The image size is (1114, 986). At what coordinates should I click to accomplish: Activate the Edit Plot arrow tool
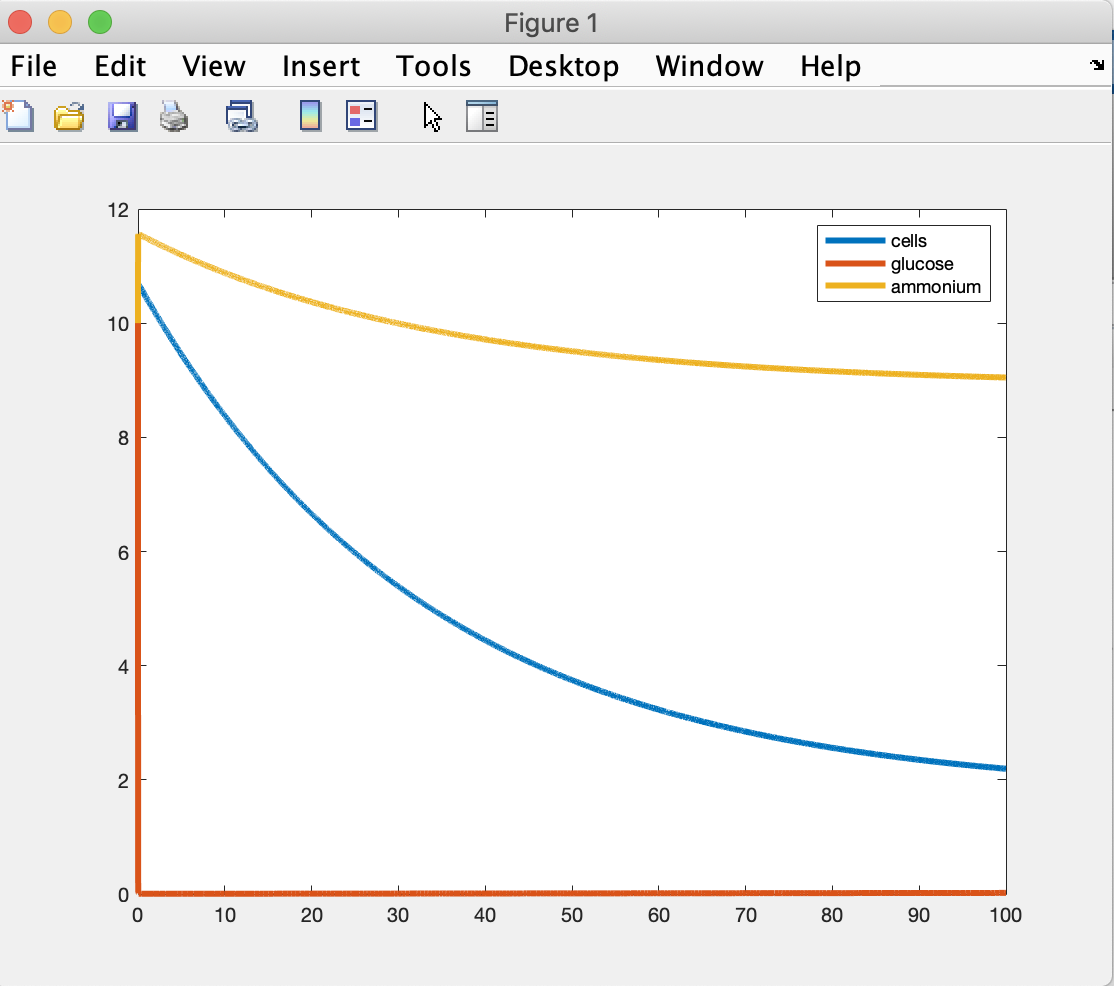[432, 117]
